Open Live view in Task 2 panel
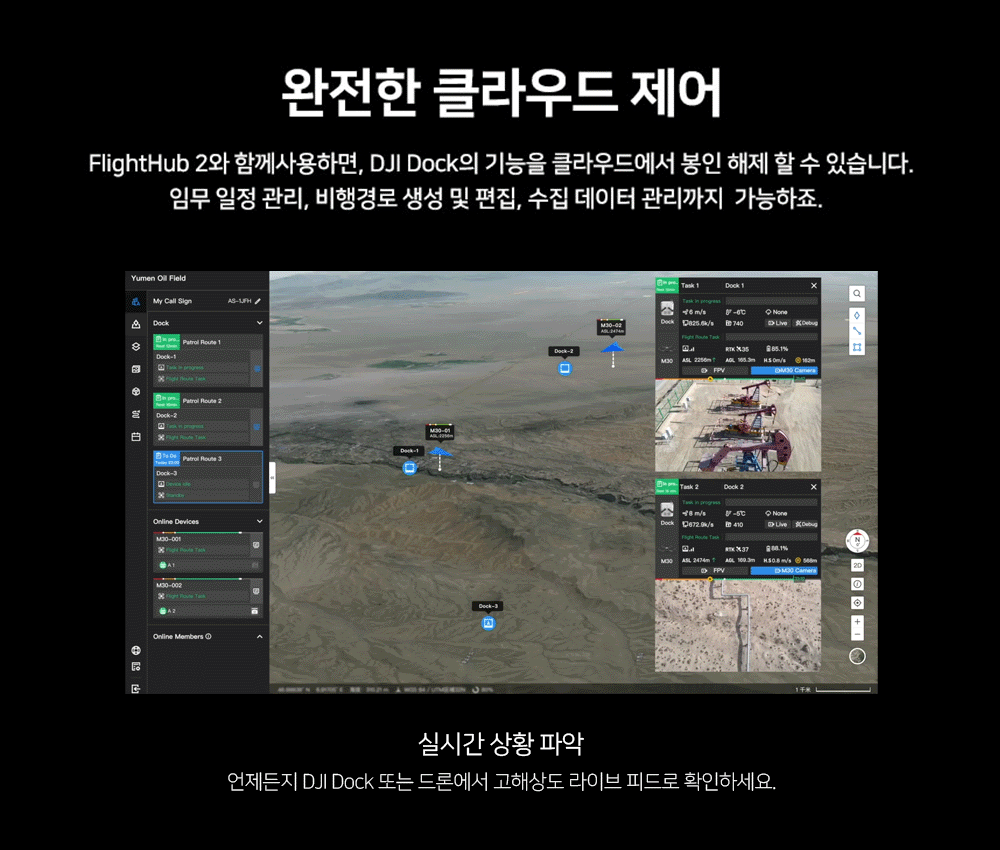The width and height of the screenshot is (1000, 850). [777, 524]
